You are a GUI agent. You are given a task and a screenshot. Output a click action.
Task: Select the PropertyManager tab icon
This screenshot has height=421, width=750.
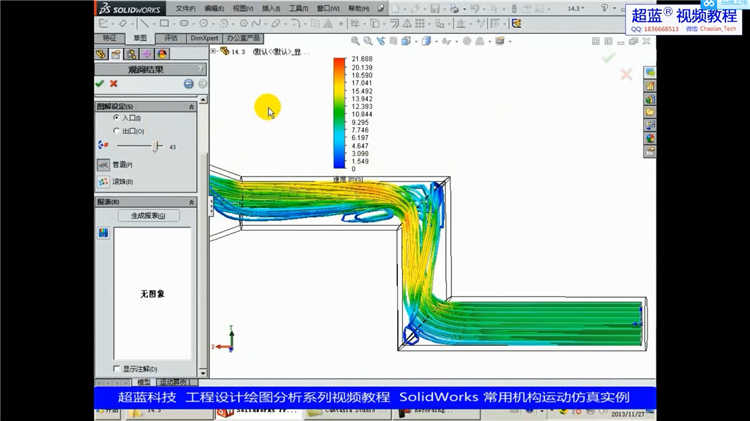[x=116, y=54]
